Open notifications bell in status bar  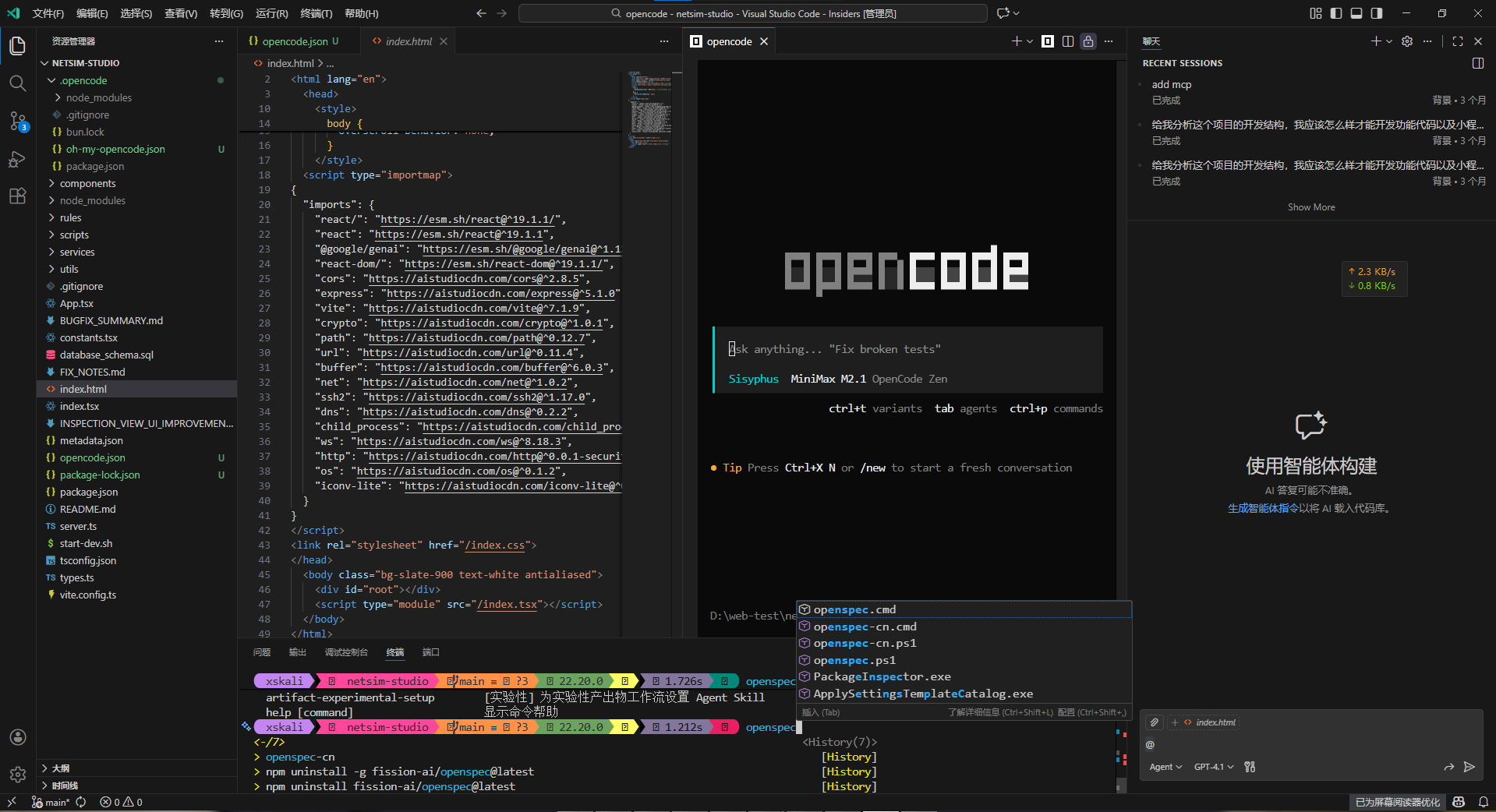pyautogui.click(x=1484, y=802)
